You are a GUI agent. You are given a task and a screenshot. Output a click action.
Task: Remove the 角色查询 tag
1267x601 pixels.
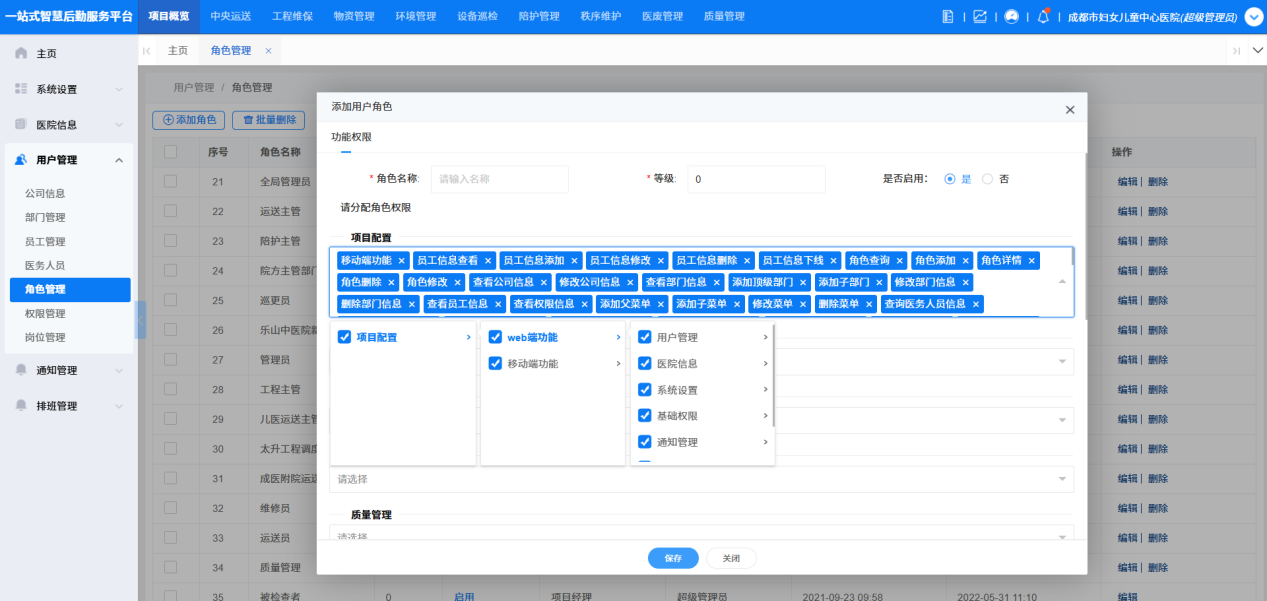(x=900, y=261)
